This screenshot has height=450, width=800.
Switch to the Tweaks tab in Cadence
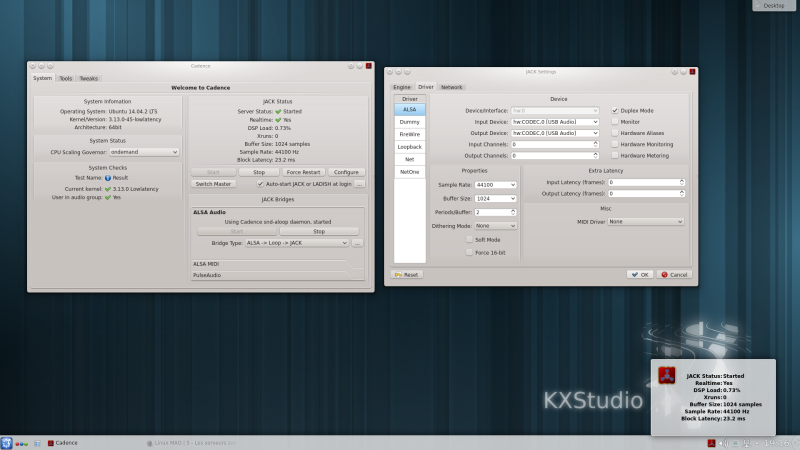point(89,78)
